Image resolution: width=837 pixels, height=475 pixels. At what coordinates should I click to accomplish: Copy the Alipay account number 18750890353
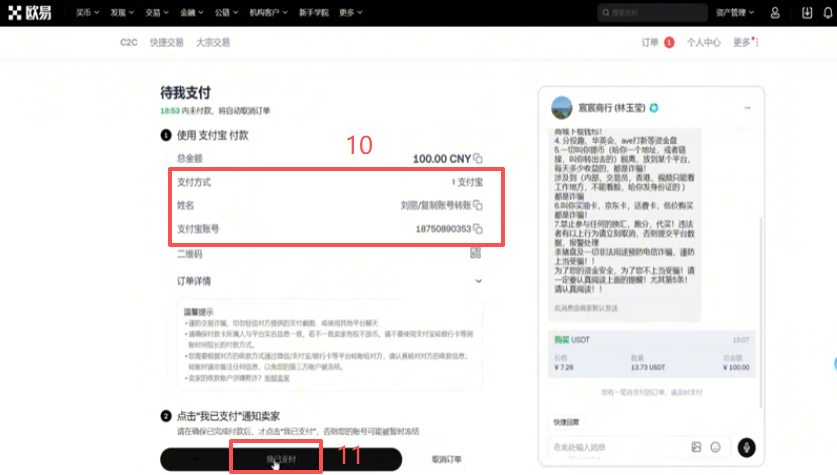coord(478,228)
